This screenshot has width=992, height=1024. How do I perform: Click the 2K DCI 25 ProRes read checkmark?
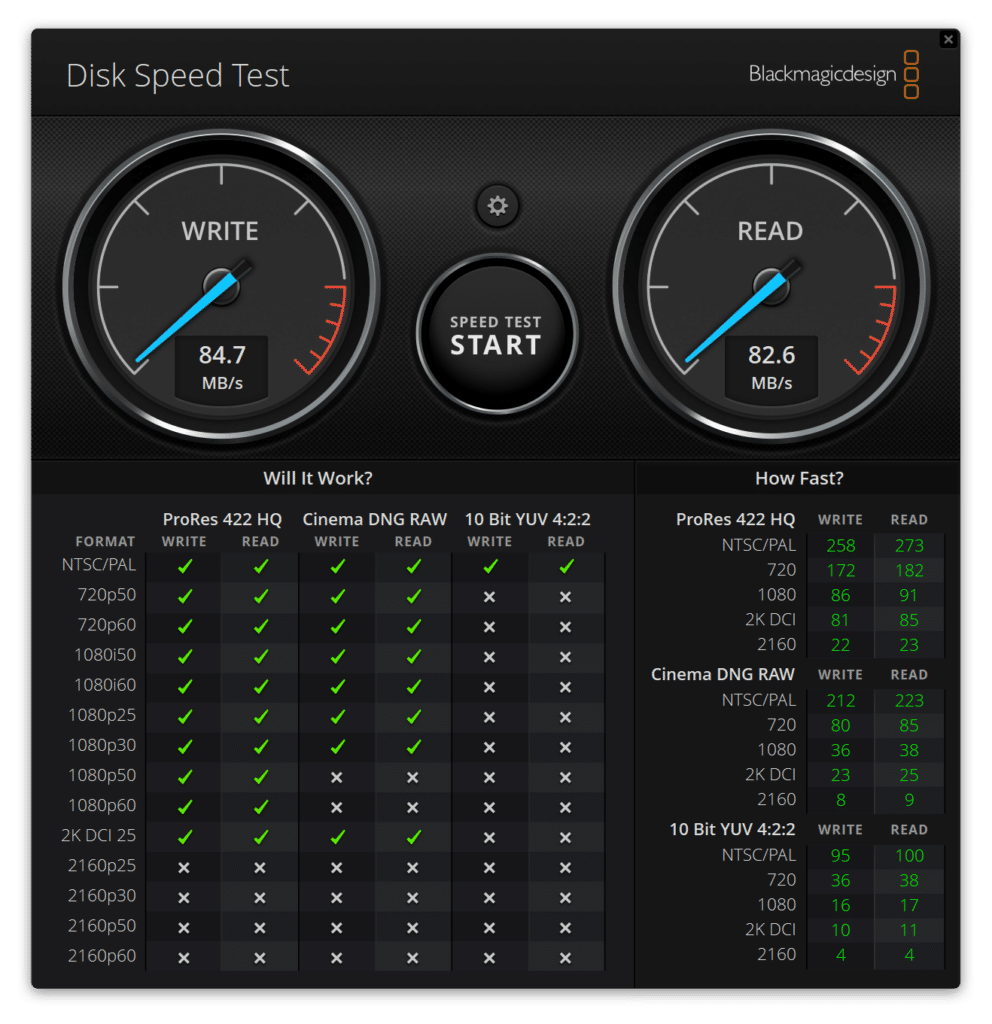pos(261,837)
